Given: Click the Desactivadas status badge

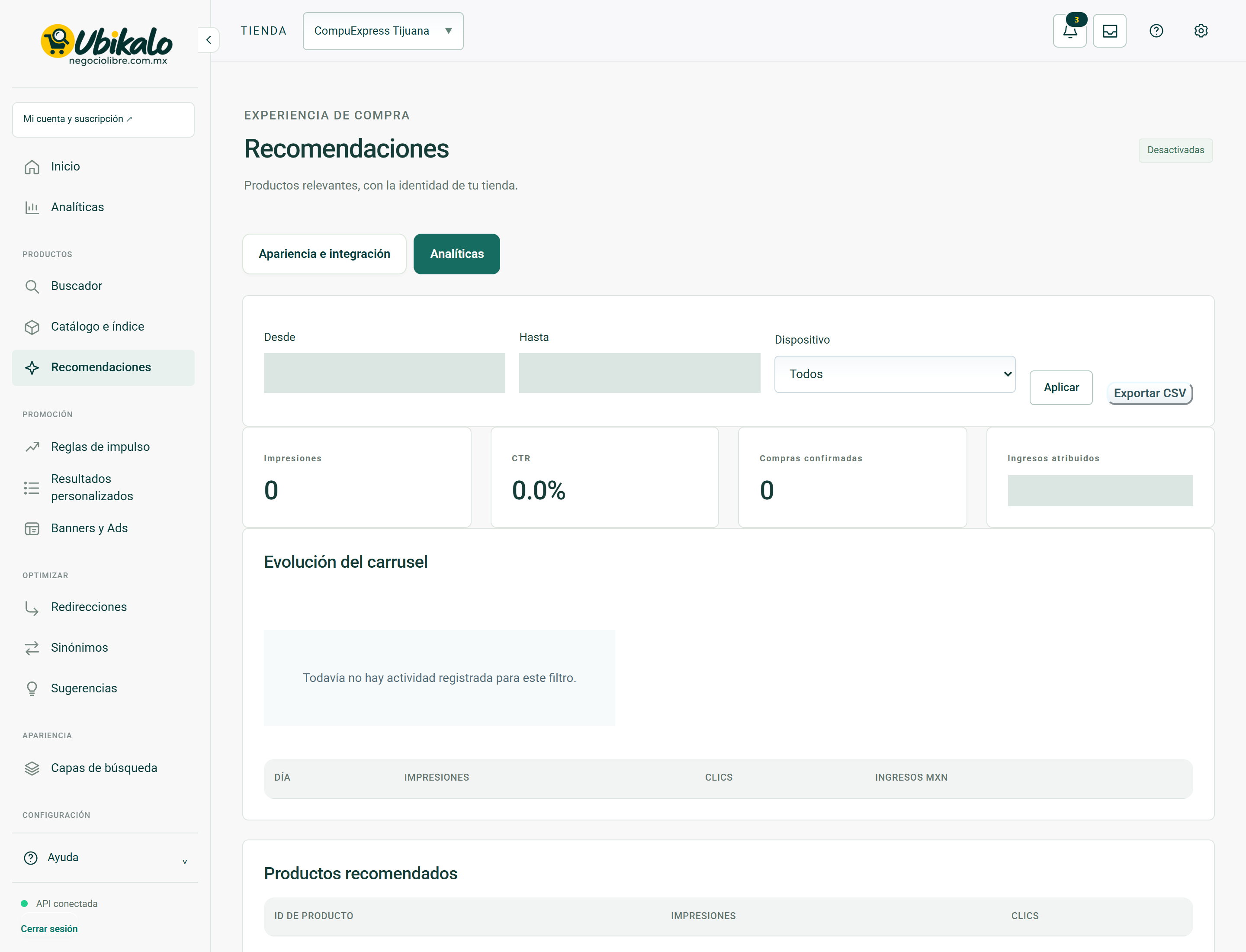Looking at the screenshot, I should pos(1176,150).
